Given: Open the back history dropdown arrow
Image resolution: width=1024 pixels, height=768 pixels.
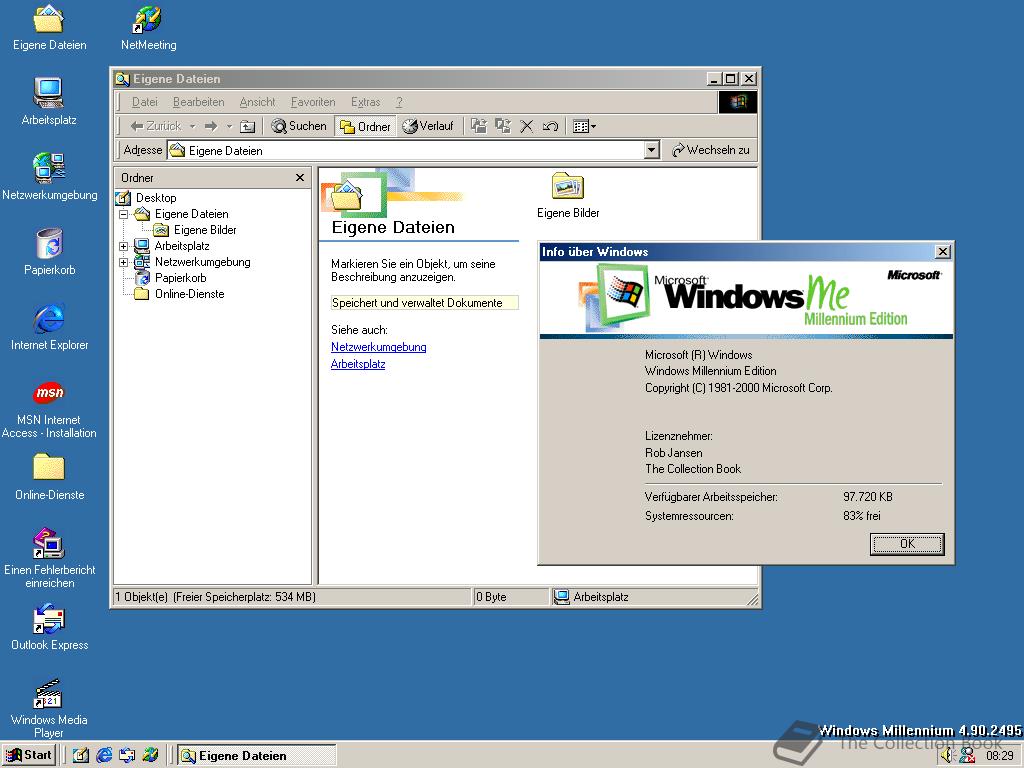Looking at the screenshot, I should 193,126.
